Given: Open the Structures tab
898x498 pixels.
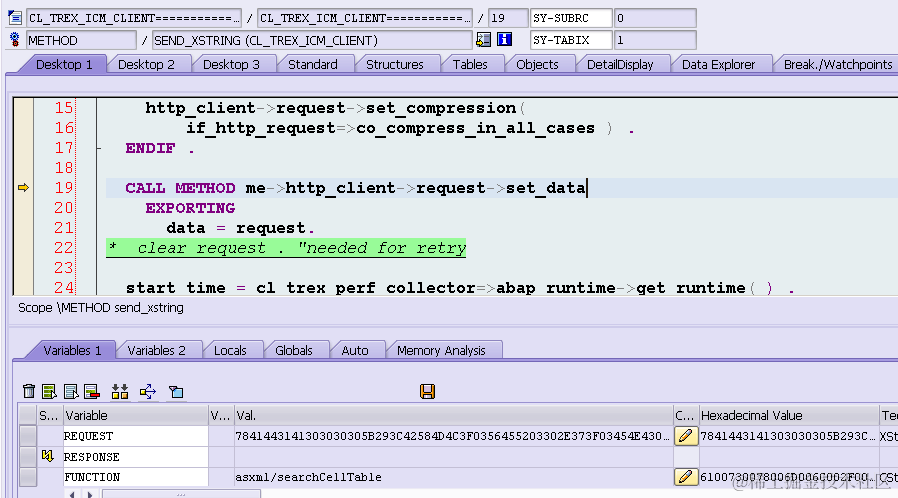Looking at the screenshot, I should coord(395,64).
